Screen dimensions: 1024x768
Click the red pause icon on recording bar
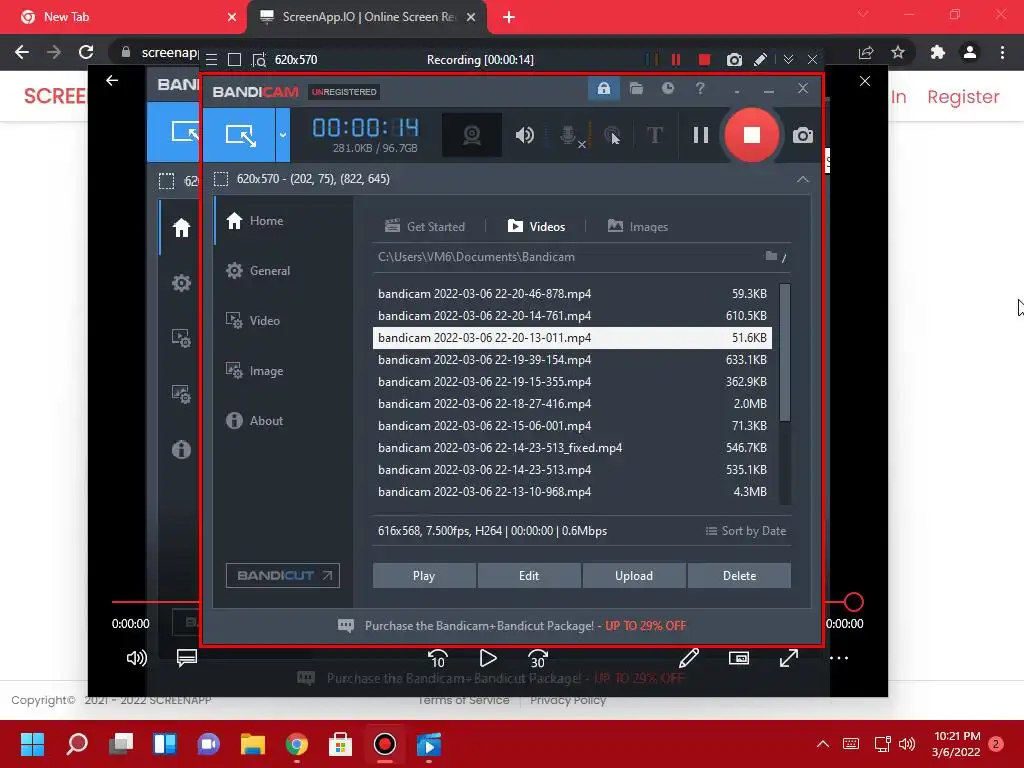click(x=676, y=60)
